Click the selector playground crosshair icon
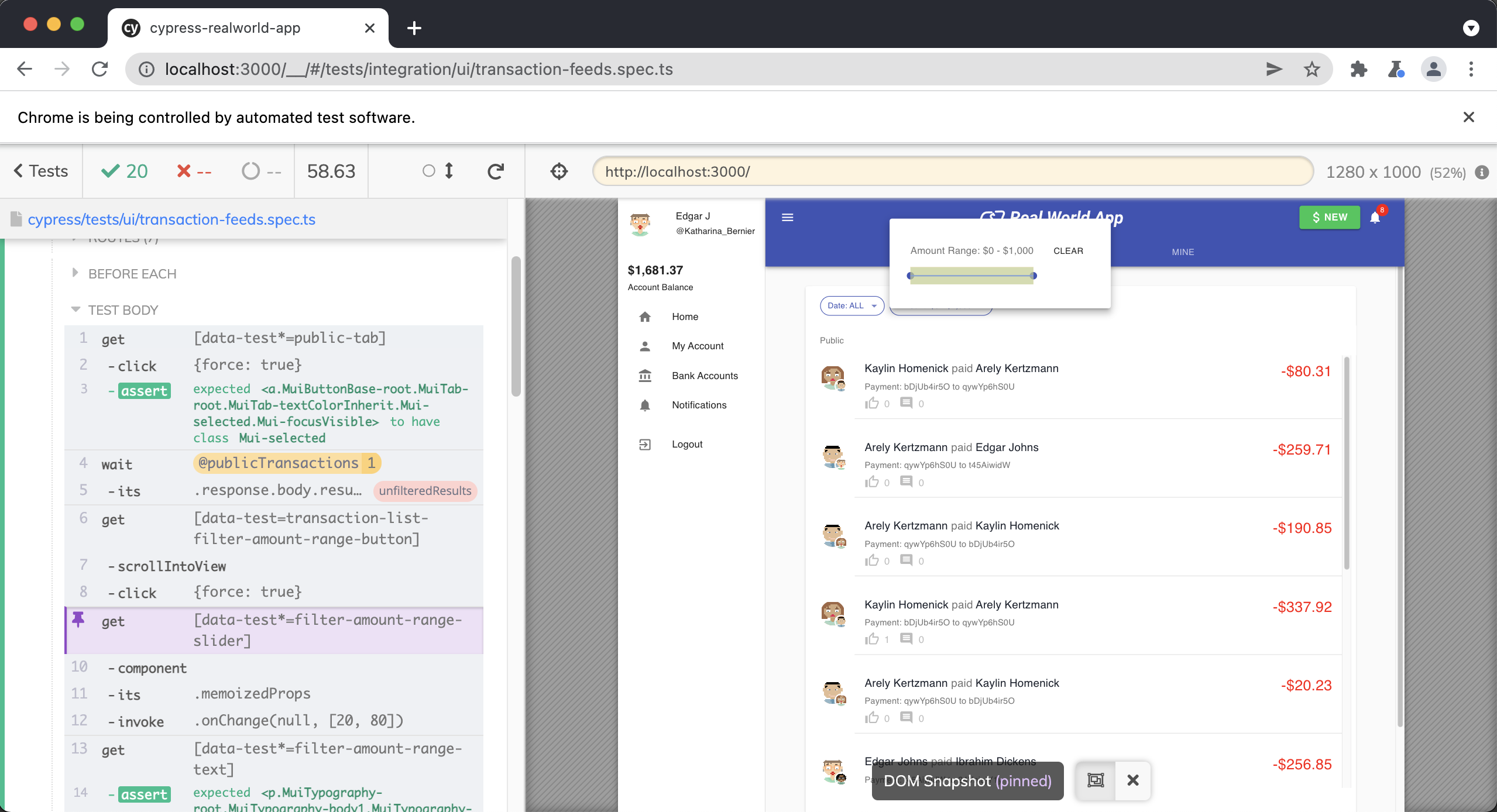The width and height of the screenshot is (1497, 812). click(x=559, y=171)
